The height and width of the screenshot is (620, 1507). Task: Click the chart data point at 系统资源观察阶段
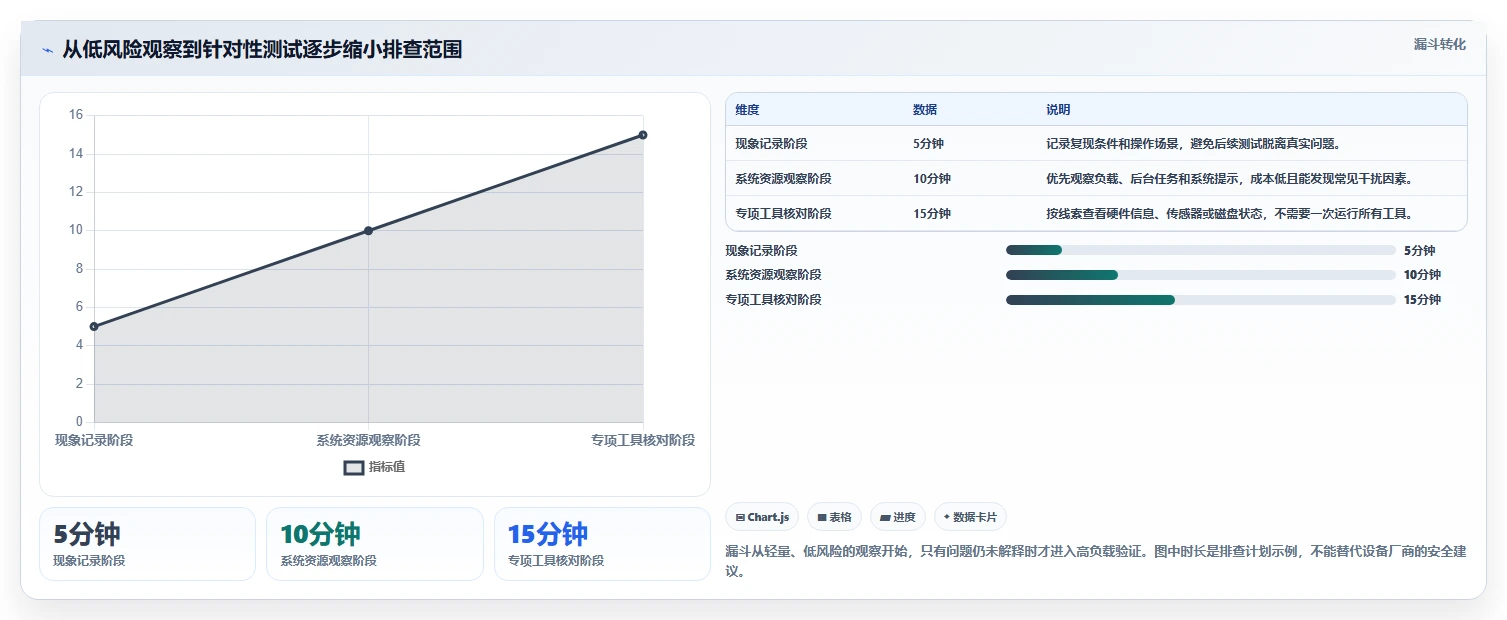(x=368, y=231)
